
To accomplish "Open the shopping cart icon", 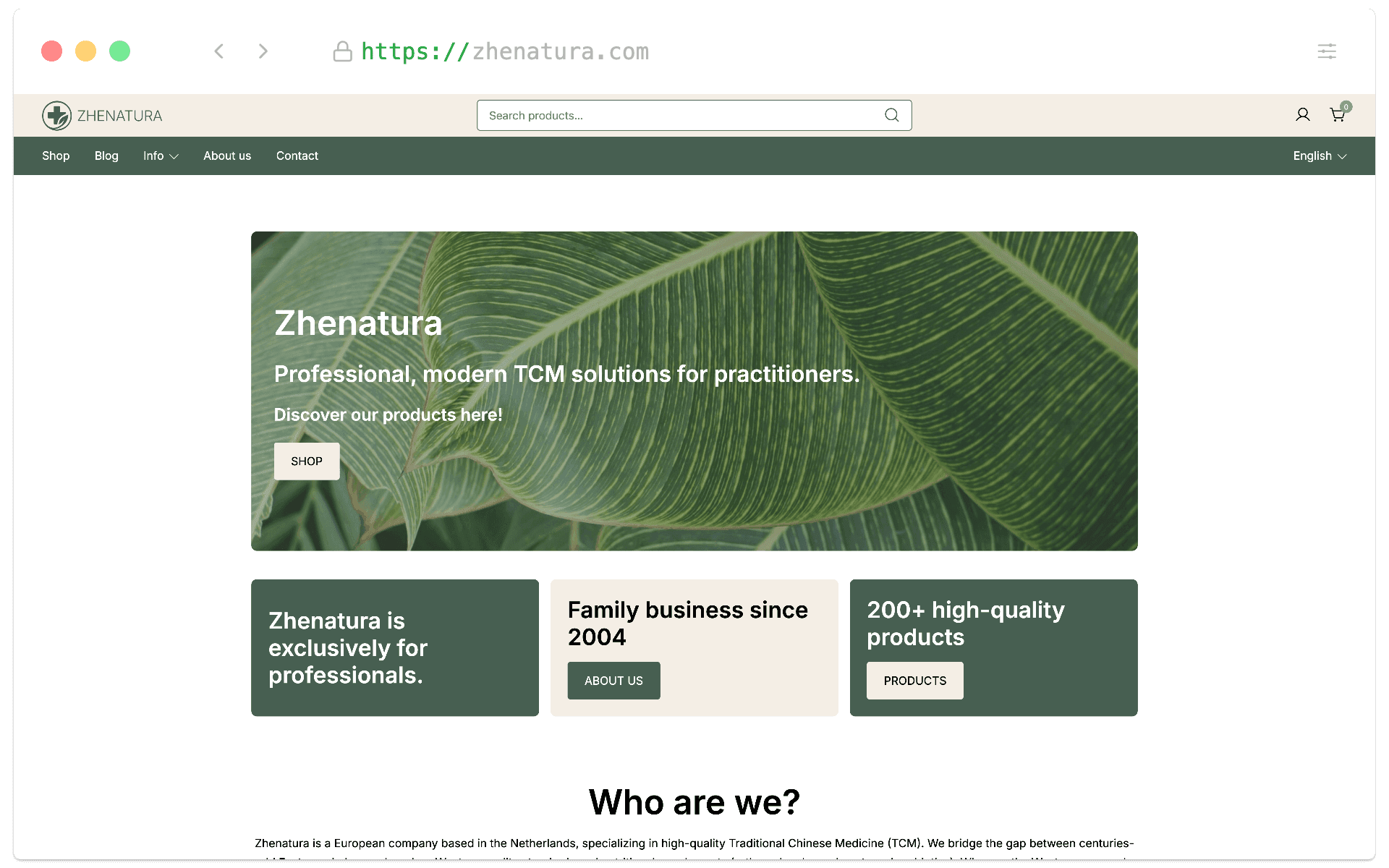I will click(1338, 114).
